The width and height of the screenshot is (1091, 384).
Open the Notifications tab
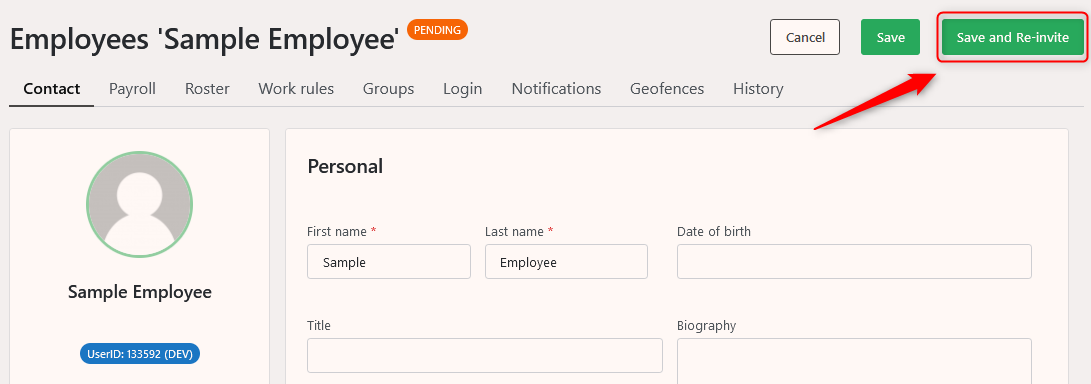[556, 89]
